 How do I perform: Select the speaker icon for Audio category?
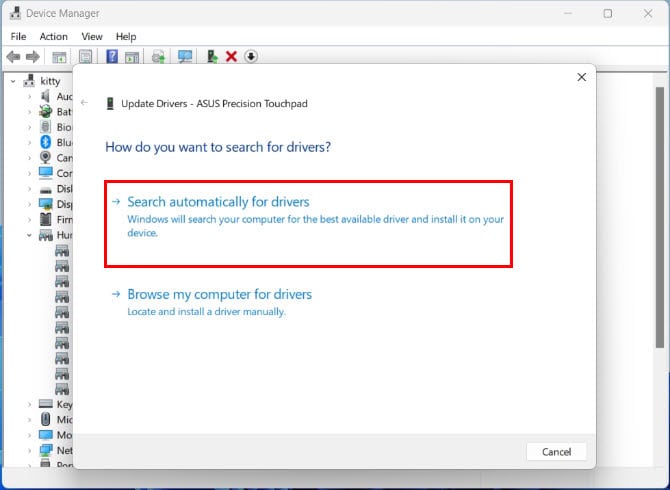(x=45, y=96)
